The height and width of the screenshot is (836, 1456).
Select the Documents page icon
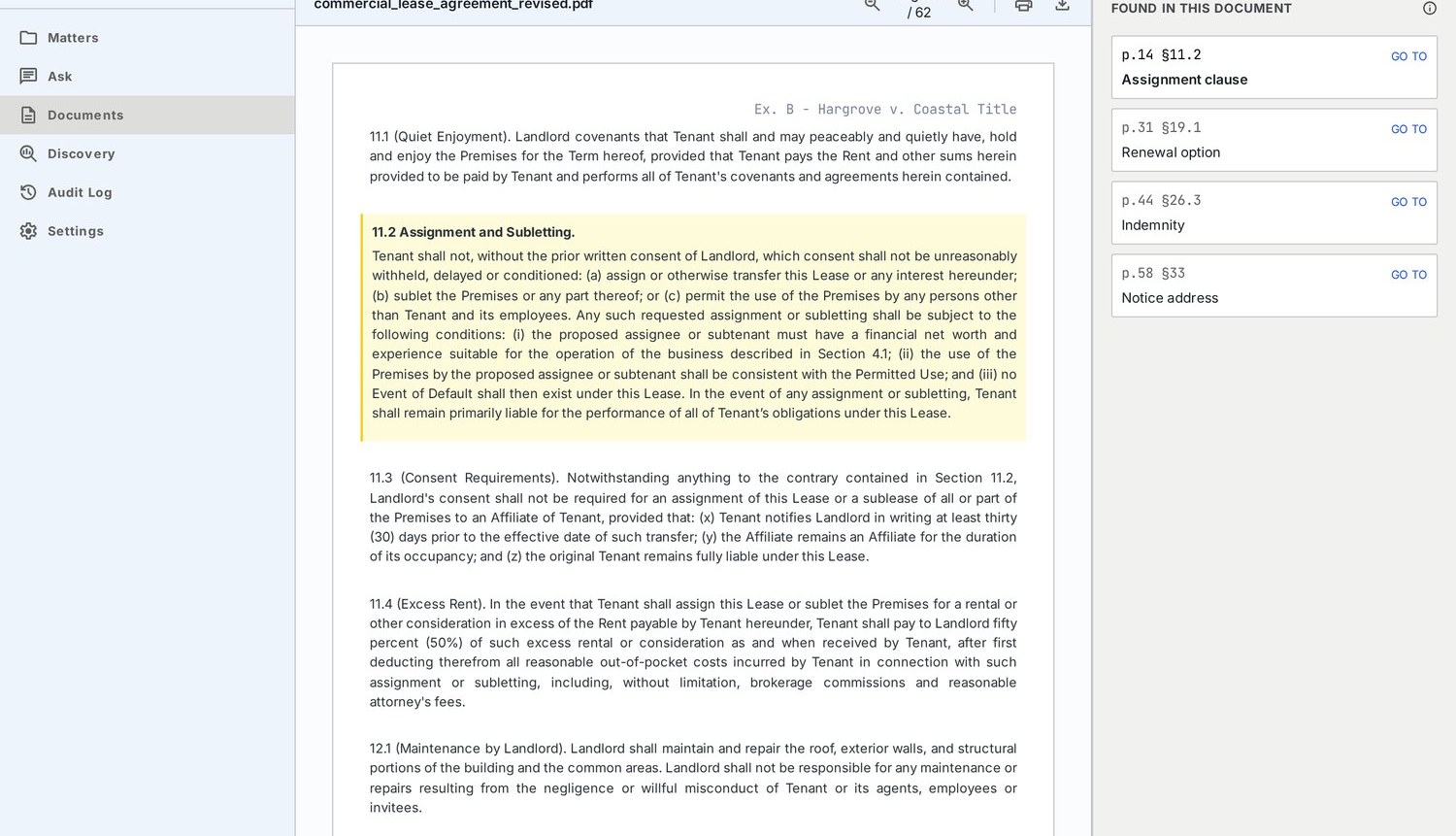tap(28, 115)
